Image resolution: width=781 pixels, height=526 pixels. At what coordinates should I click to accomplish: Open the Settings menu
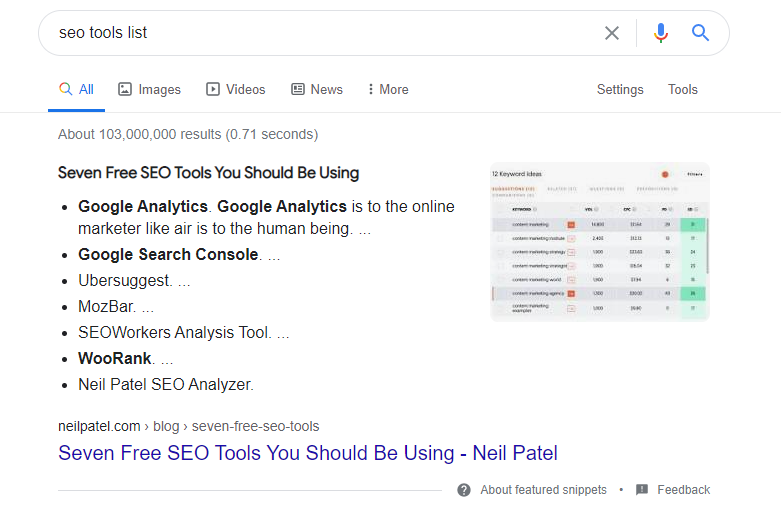pyautogui.click(x=620, y=89)
